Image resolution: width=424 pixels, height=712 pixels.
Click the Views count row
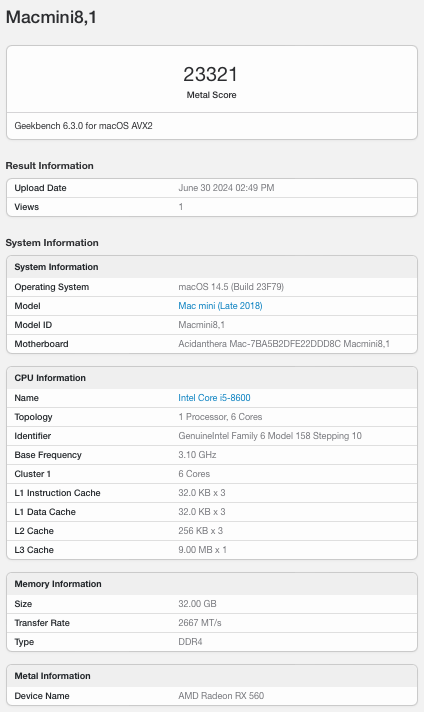pos(212,207)
